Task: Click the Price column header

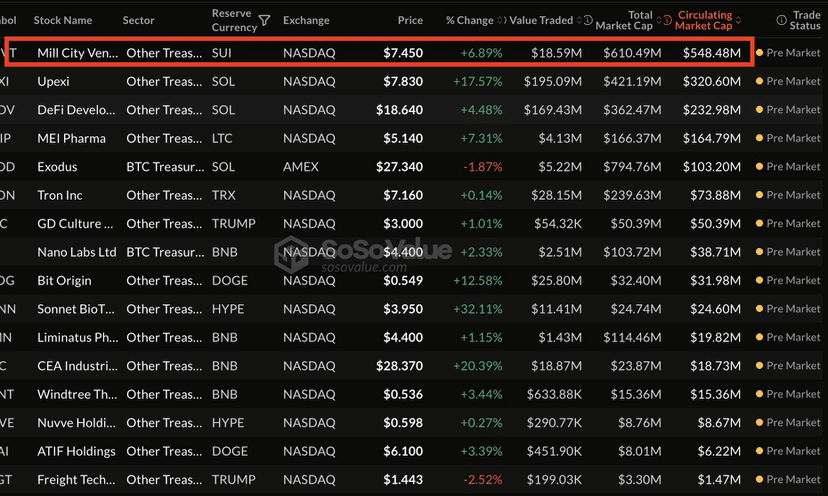Action: pos(410,20)
